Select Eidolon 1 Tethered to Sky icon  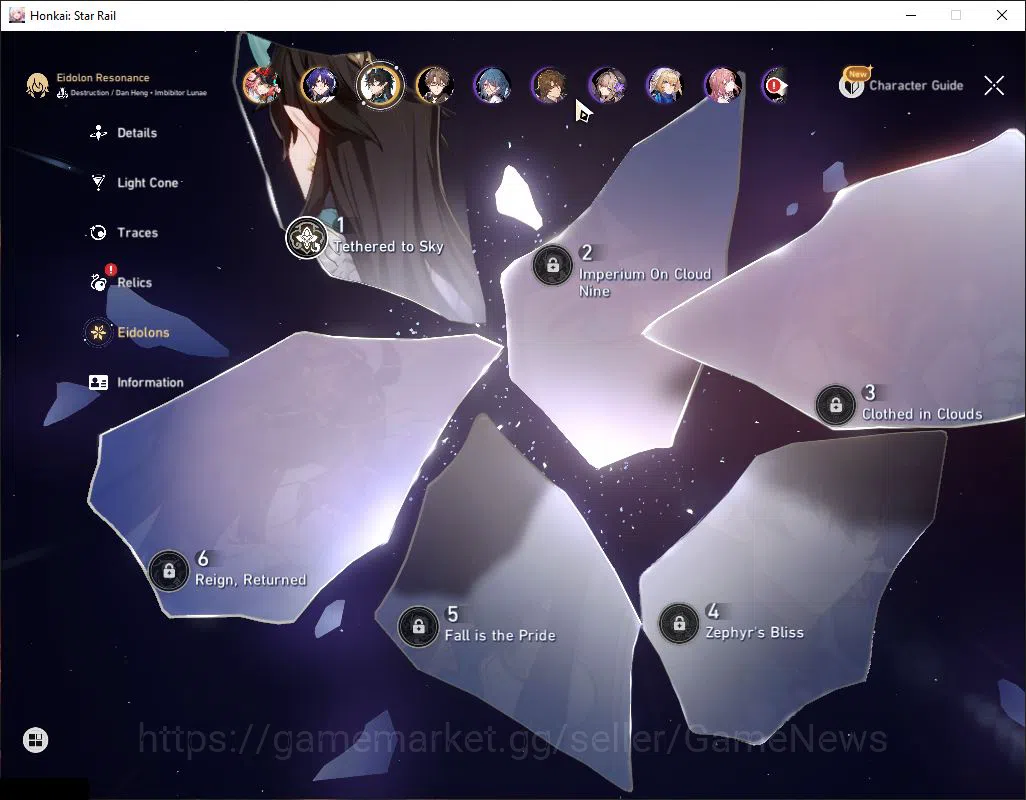[306, 238]
